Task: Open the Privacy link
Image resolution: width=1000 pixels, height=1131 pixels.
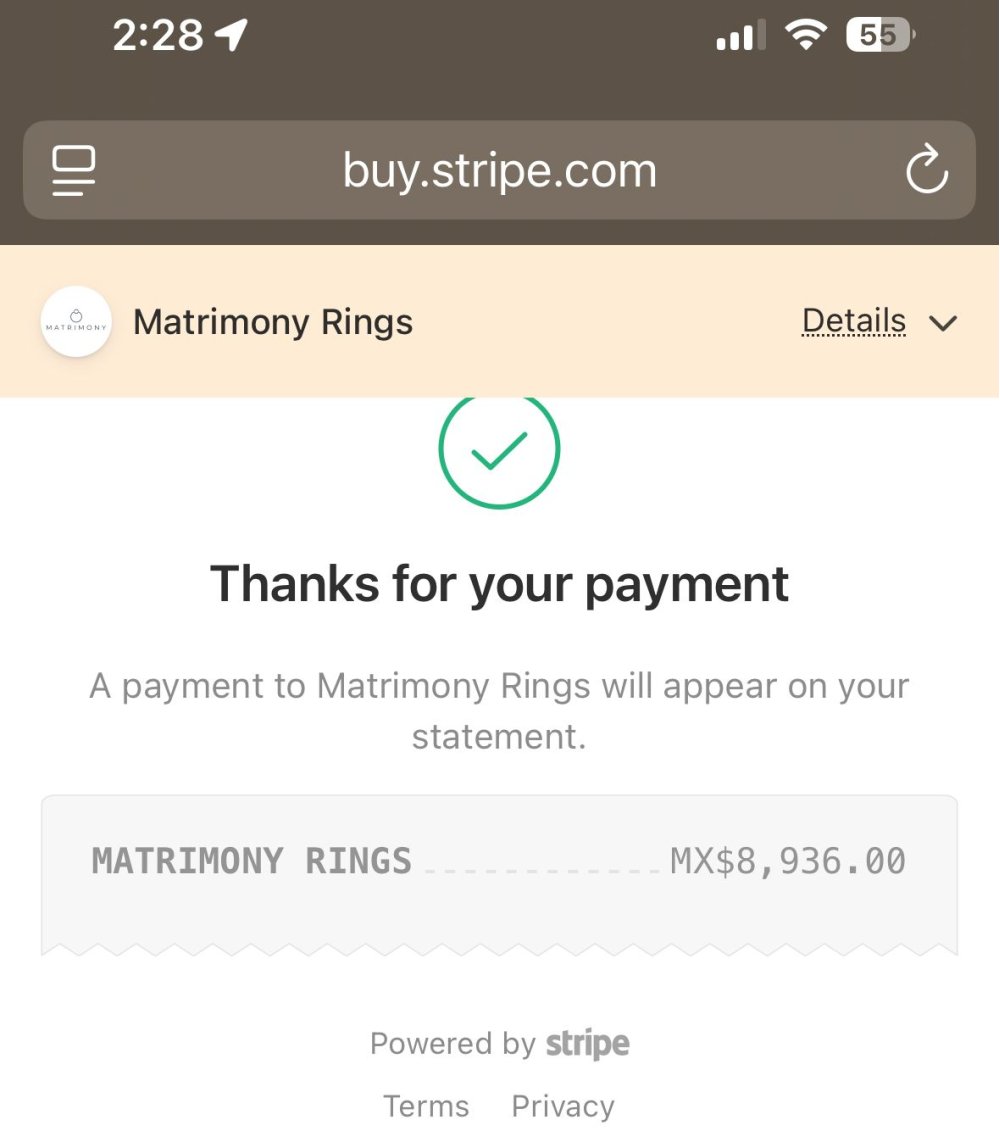Action: tap(563, 1106)
